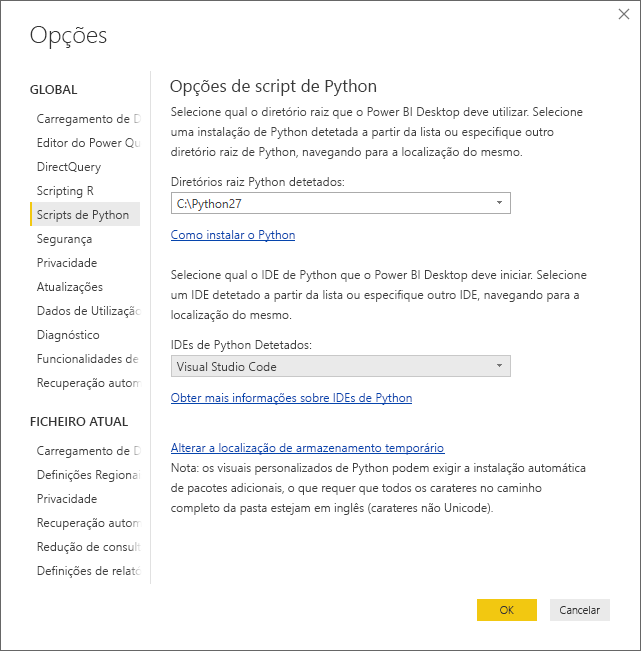Viewport: 641px width, 651px height.
Task: Click the Diretórios raiz Python detetados label
Action: [257, 182]
